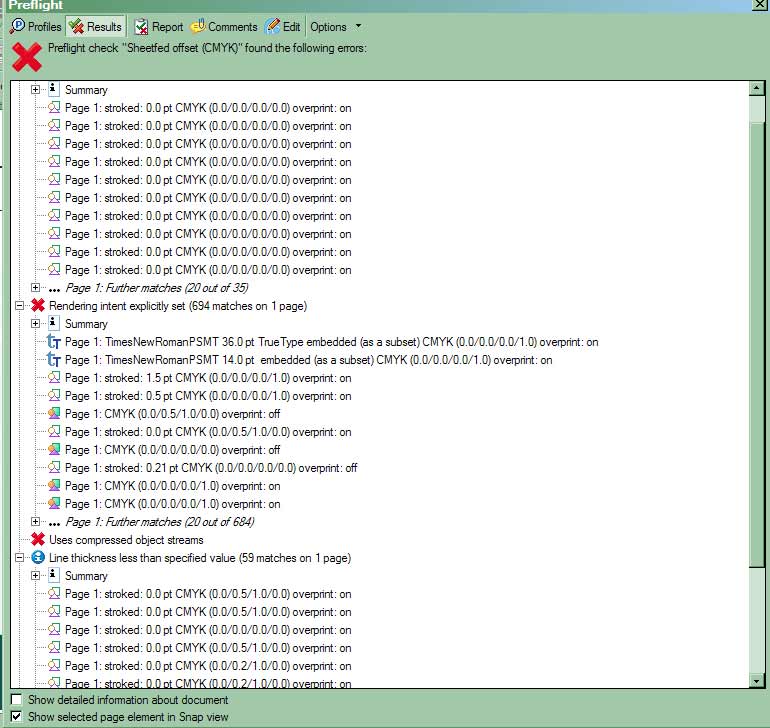Click stroke icon of 'stroked: 0.21 pt' row
The image size is (770, 728).
tap(54, 467)
